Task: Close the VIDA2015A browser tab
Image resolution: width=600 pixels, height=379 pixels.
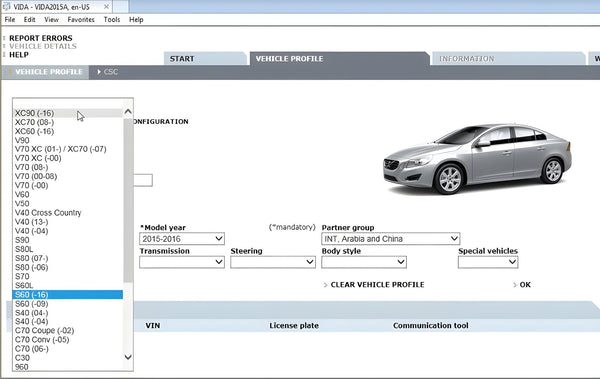Action: tap(106, 7)
